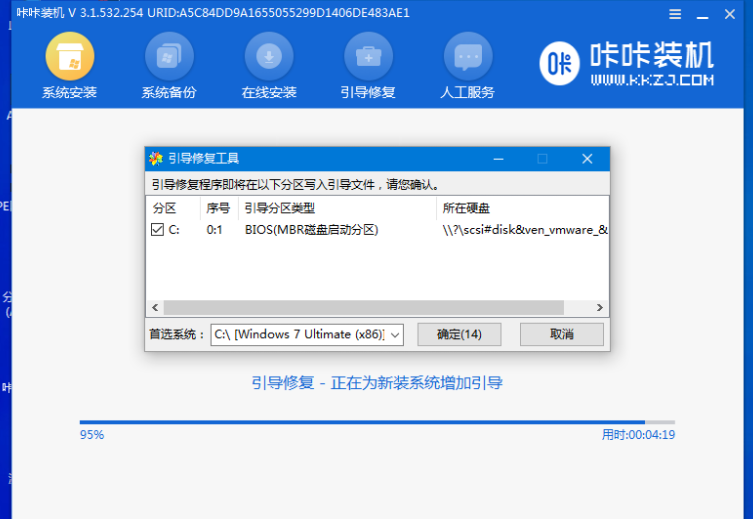Open the 系统备份 section icon

tap(169, 57)
